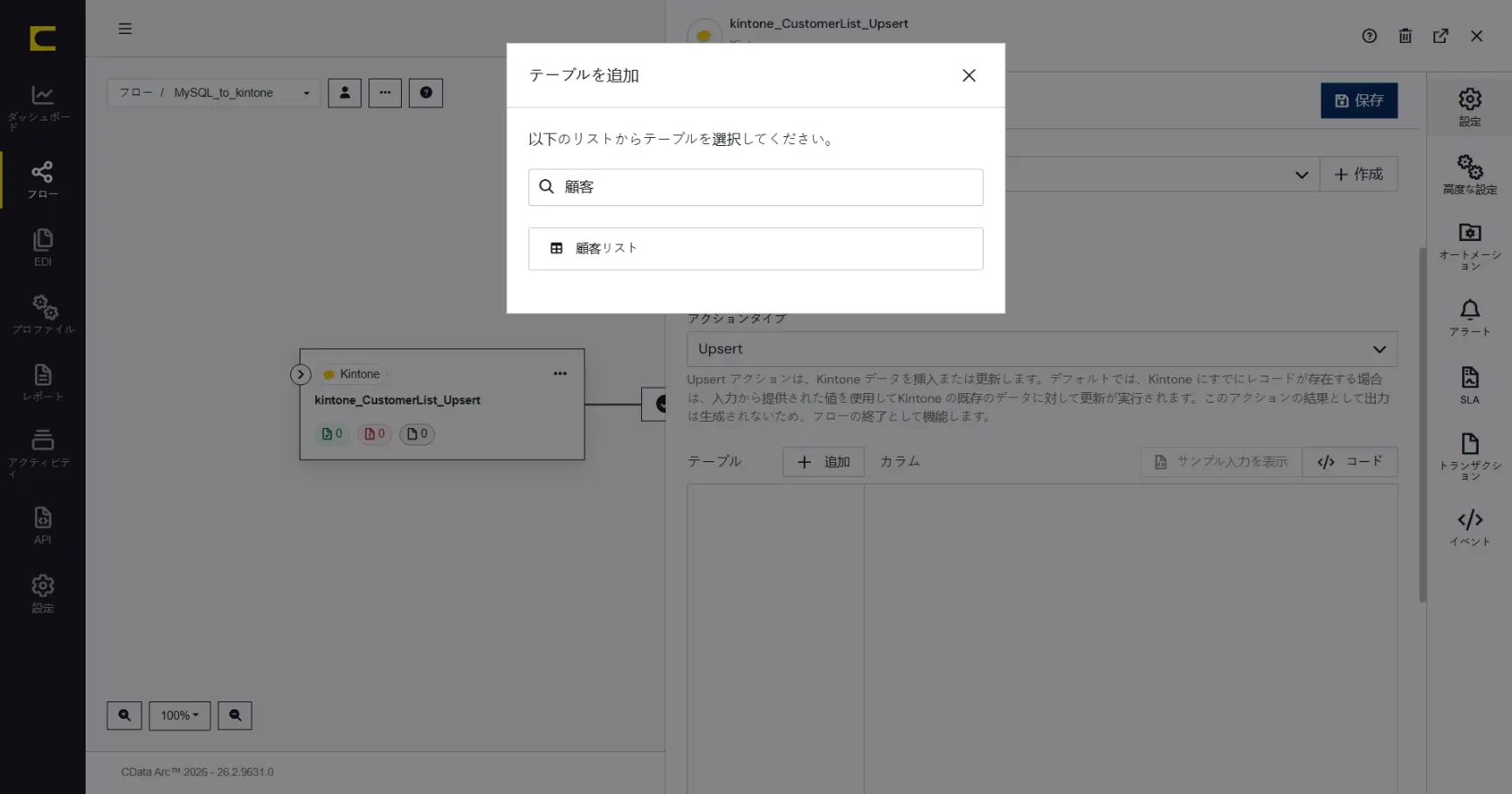Image resolution: width=1512 pixels, height=794 pixels.
Task: Zoom in on the flow canvas
Action: click(x=124, y=715)
